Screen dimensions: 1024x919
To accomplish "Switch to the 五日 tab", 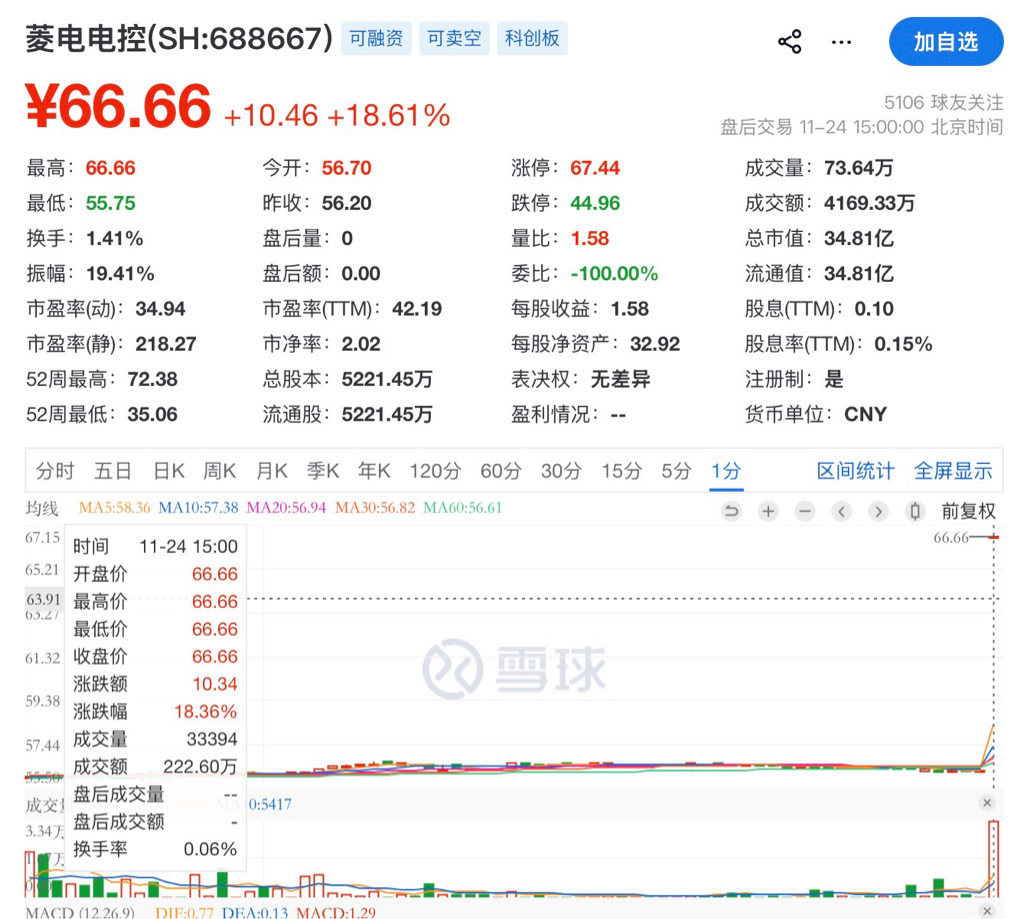I will [113, 471].
